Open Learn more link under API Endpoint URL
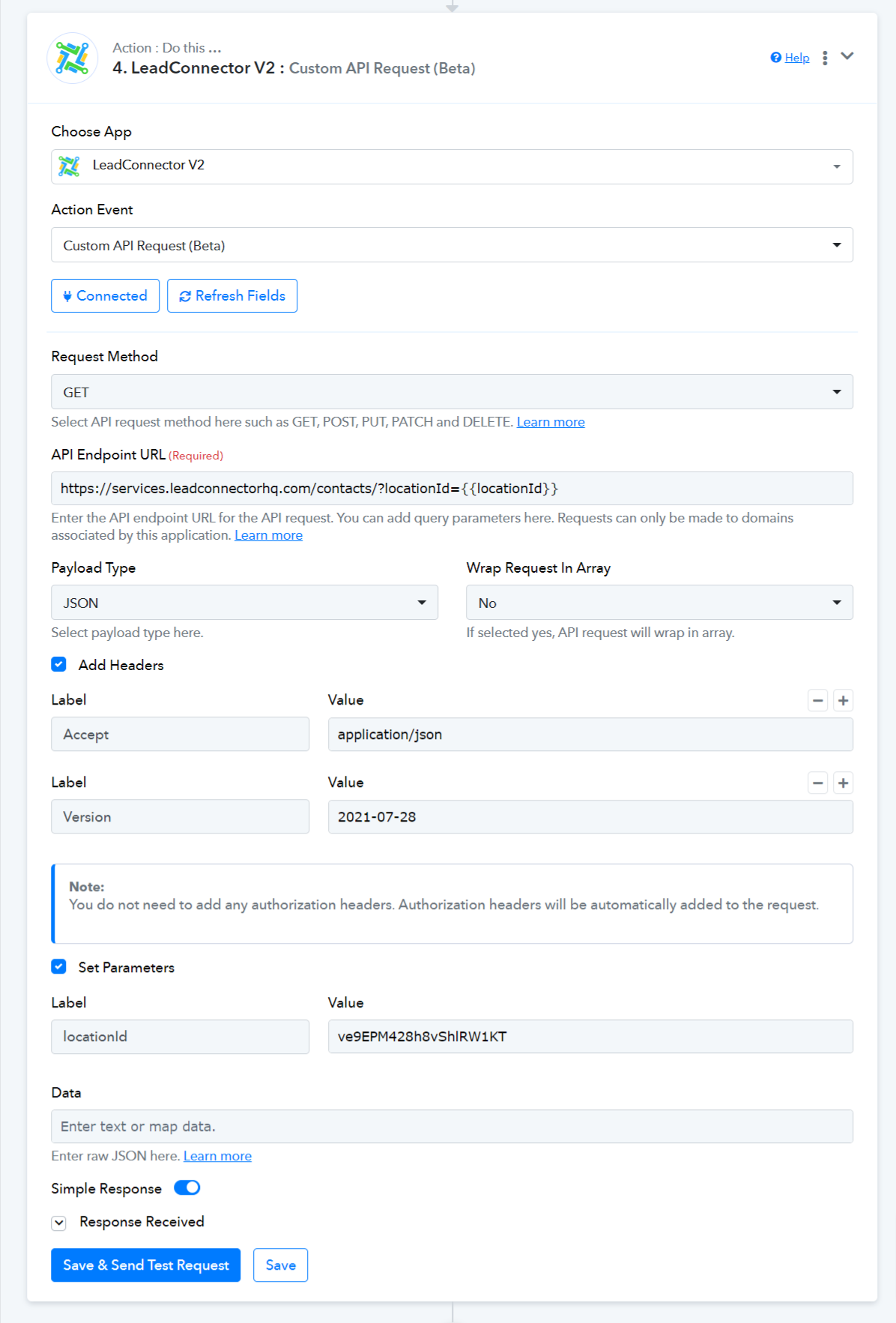Image resolution: width=896 pixels, height=1323 pixels. (268, 535)
